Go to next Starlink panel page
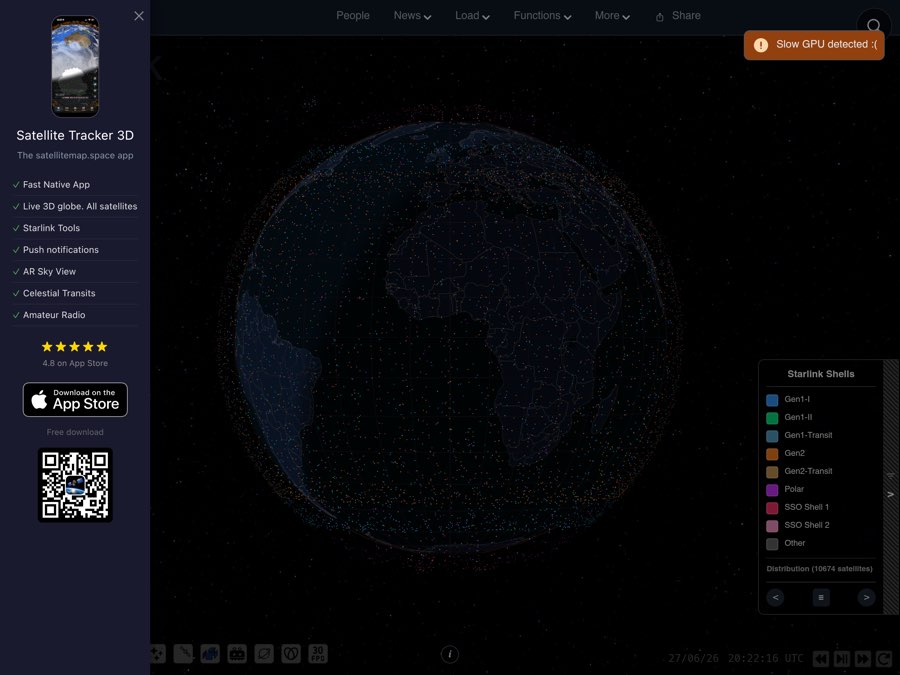 [x=866, y=598]
